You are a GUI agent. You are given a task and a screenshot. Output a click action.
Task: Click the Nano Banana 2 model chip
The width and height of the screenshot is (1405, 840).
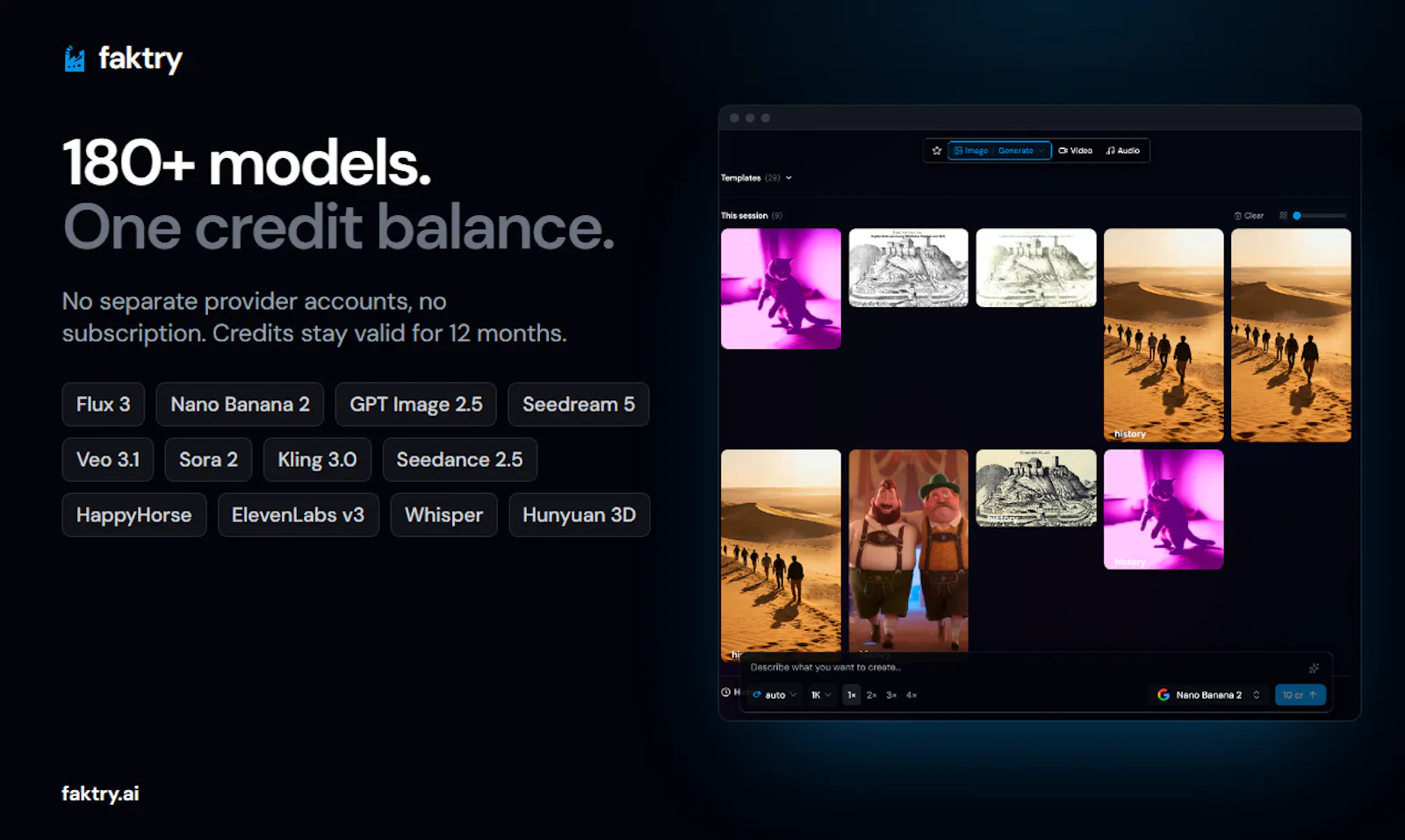(240, 405)
